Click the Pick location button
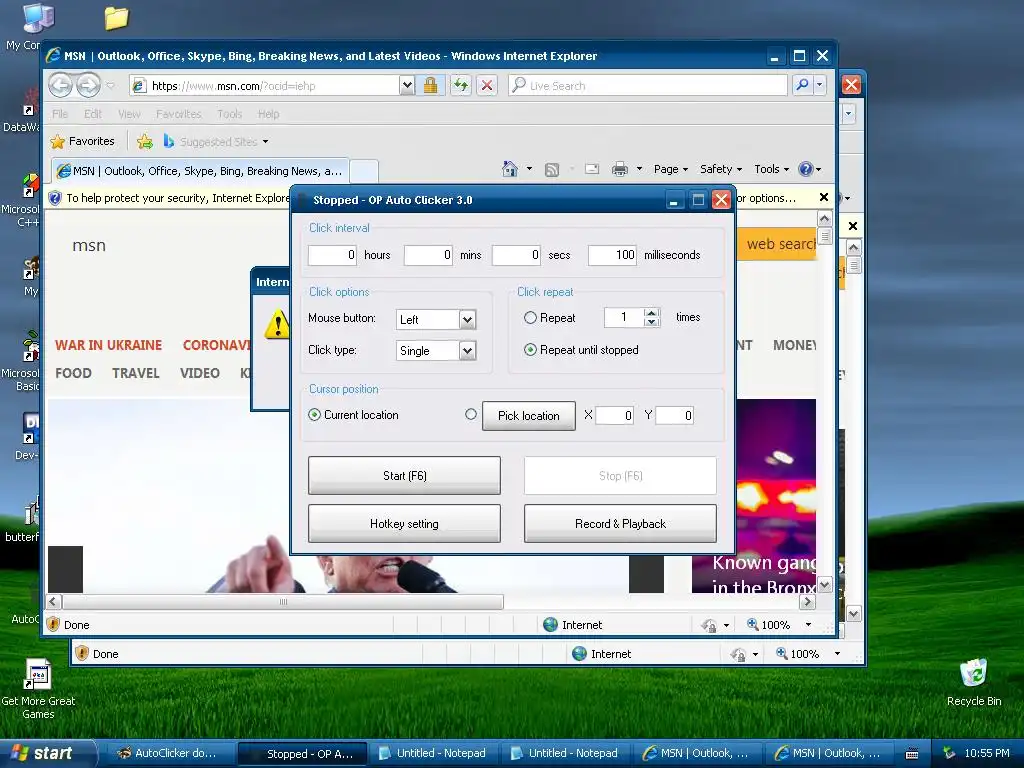 (x=529, y=416)
